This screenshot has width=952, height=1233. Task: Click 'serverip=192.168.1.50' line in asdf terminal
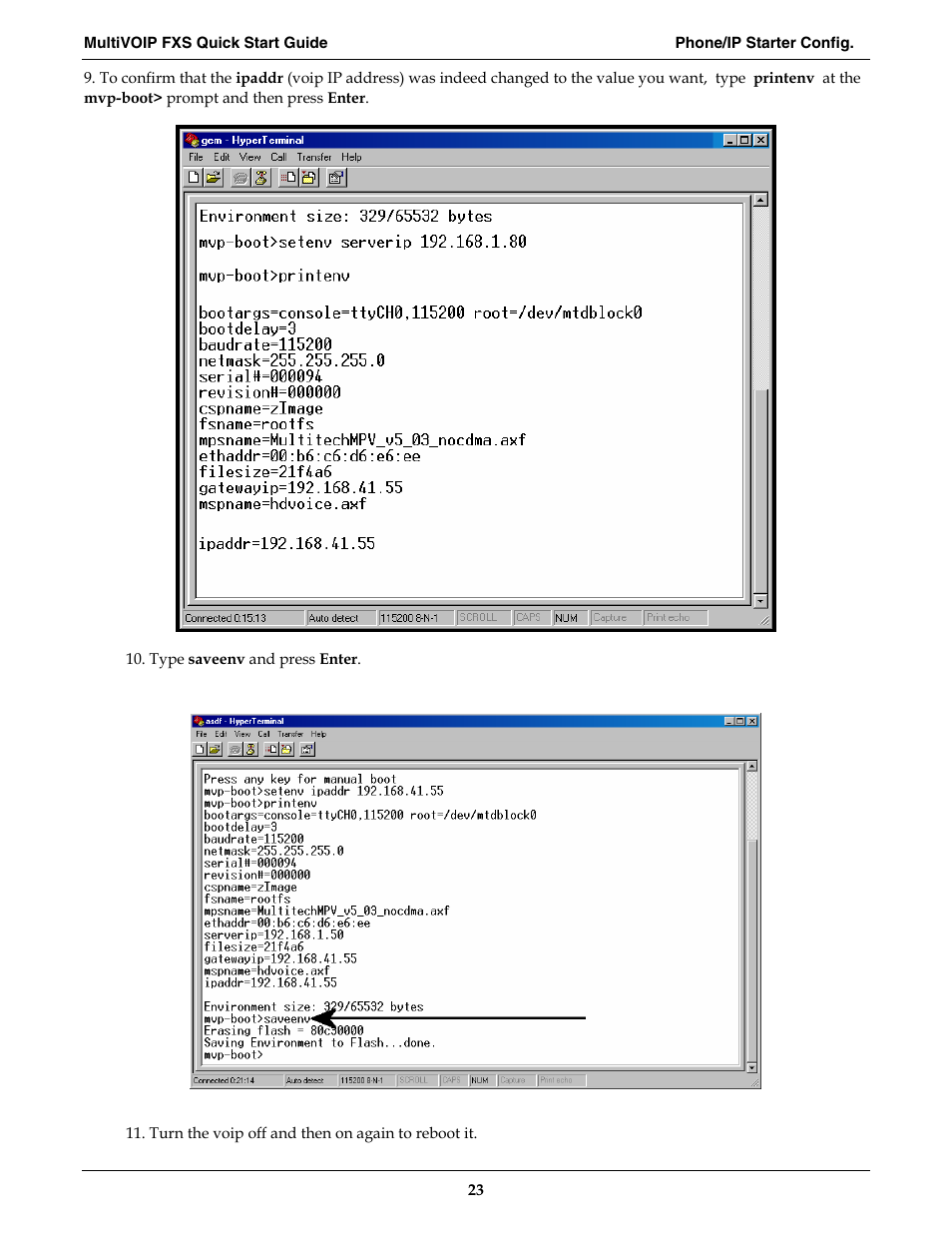273,935
